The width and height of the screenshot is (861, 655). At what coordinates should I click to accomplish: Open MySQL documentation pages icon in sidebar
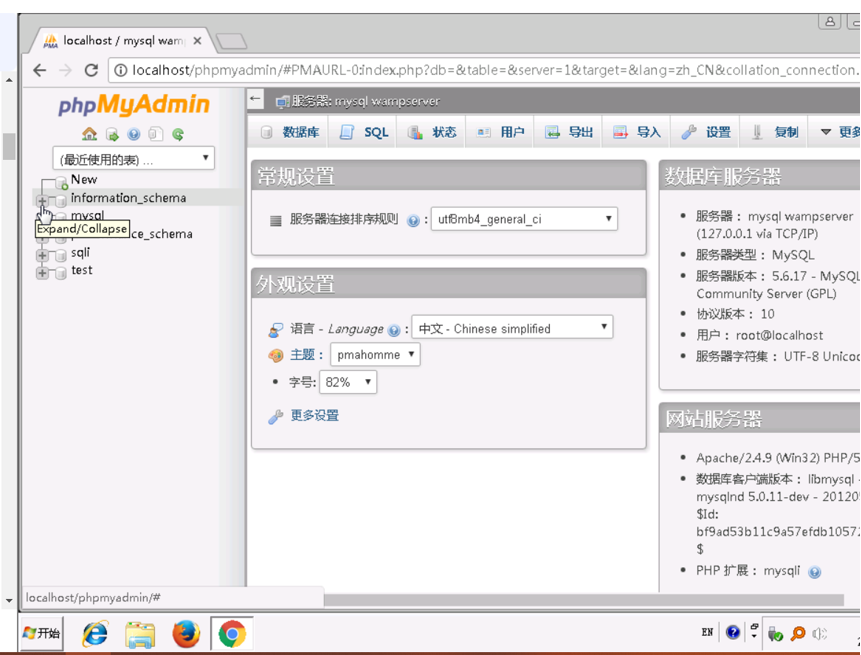pos(156,134)
